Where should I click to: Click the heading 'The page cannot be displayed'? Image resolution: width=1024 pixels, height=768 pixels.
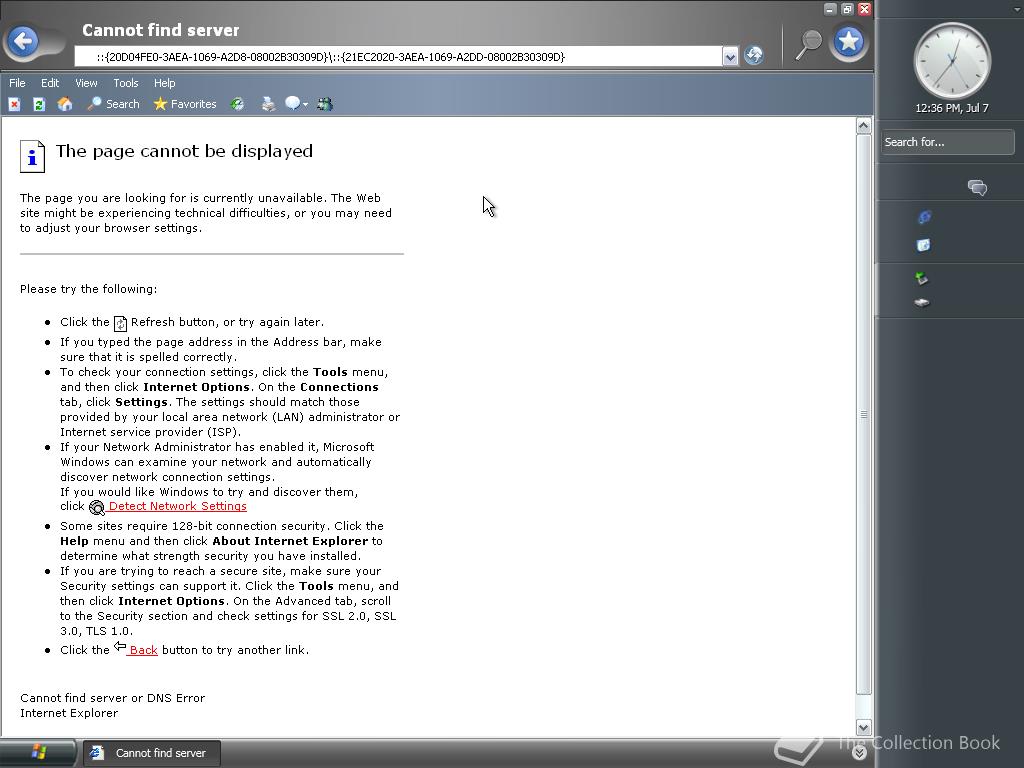click(x=184, y=151)
